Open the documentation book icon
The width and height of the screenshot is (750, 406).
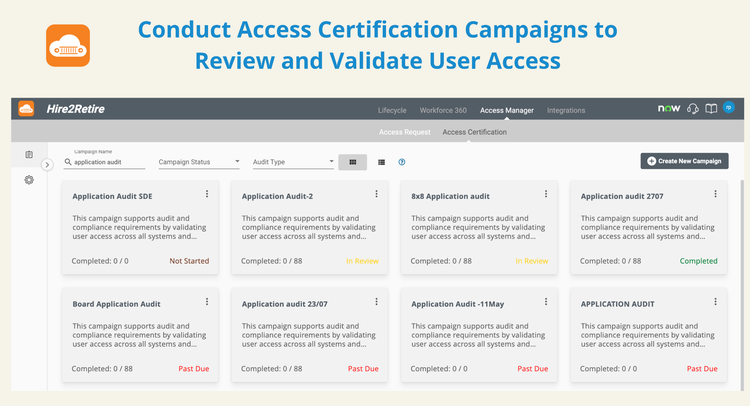[x=711, y=109]
